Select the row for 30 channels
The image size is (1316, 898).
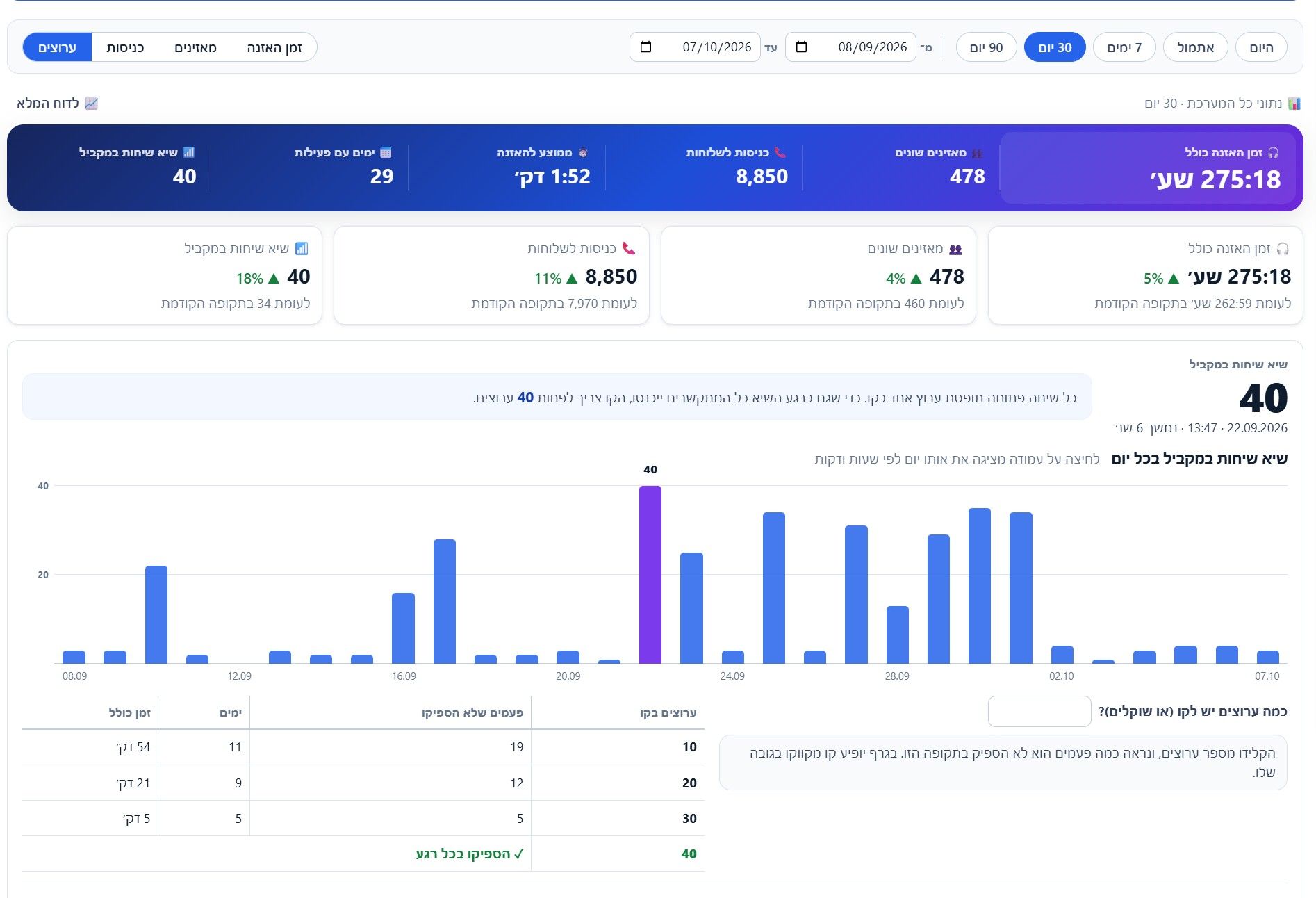(363, 818)
